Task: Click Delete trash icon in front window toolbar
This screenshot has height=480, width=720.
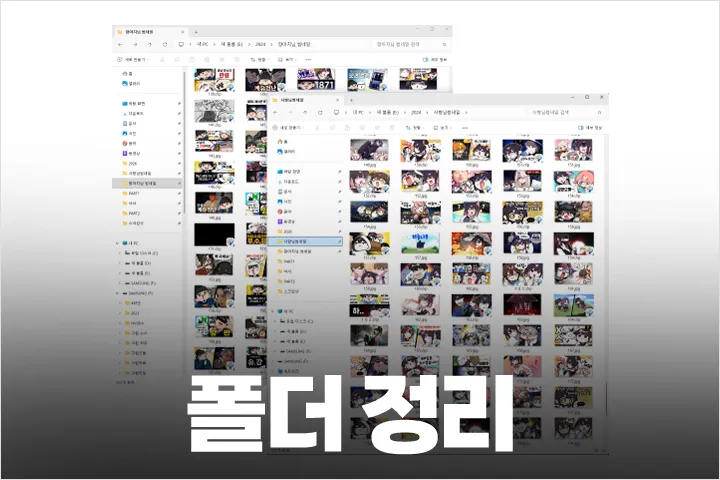Action: click(x=392, y=128)
